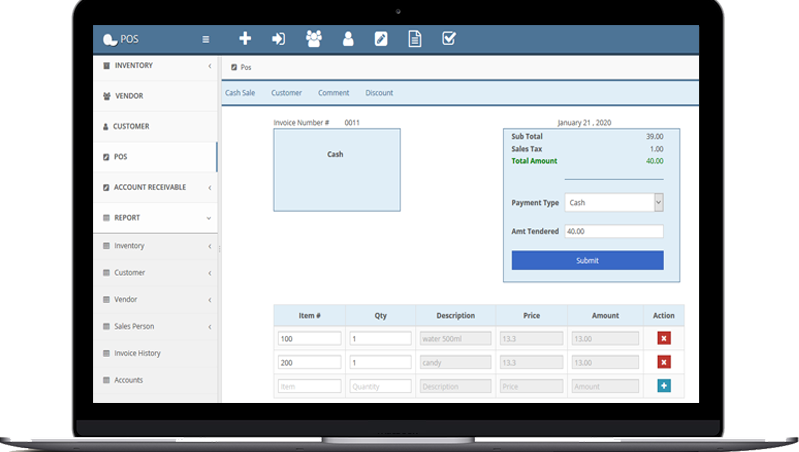
Task: Open the group users icon in toolbar
Action: (314, 39)
